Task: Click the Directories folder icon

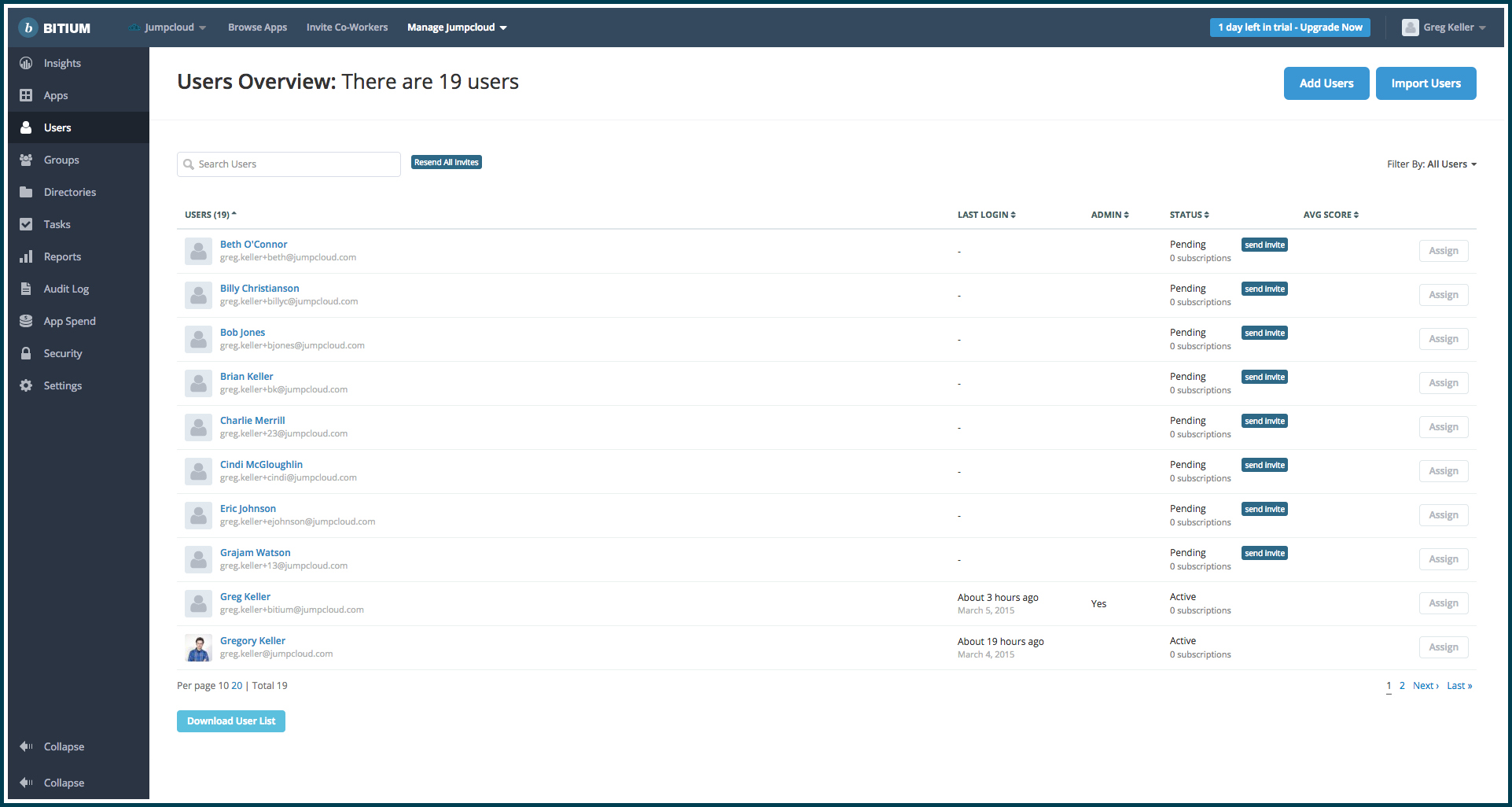Action: [26, 192]
